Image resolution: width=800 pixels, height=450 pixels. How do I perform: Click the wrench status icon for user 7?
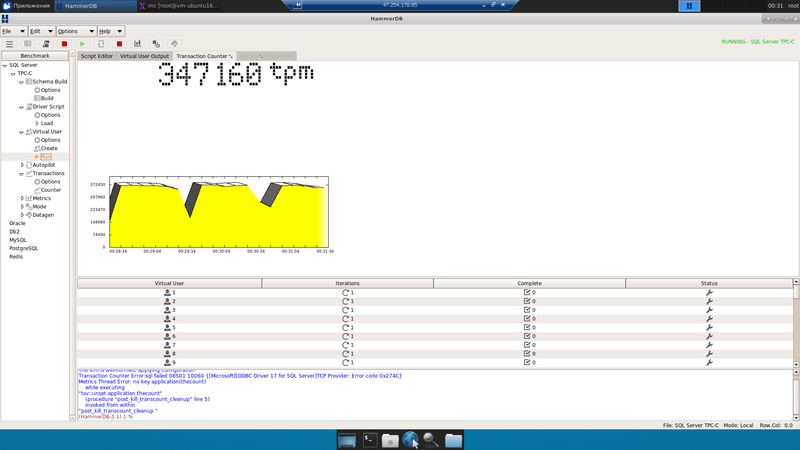[x=709, y=345]
